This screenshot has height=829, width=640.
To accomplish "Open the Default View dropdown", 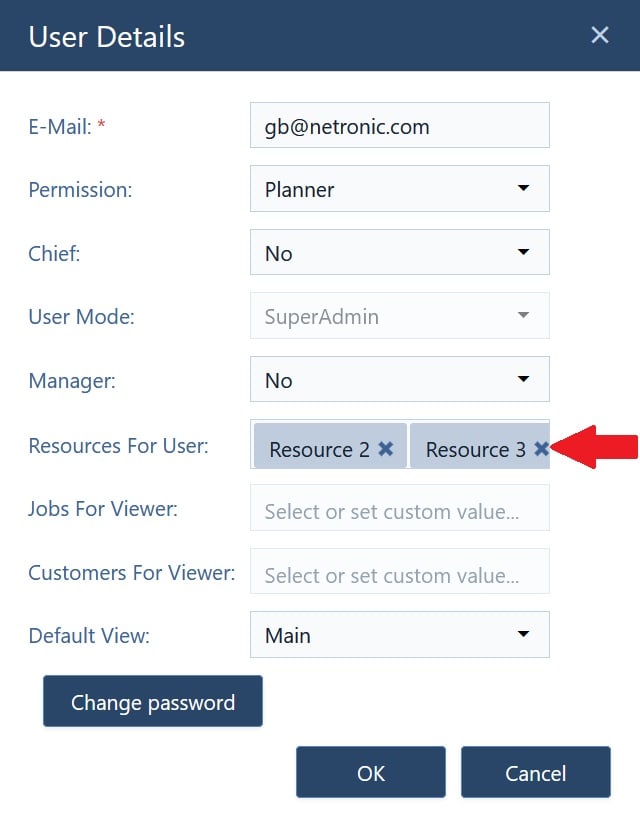I will click(523, 634).
